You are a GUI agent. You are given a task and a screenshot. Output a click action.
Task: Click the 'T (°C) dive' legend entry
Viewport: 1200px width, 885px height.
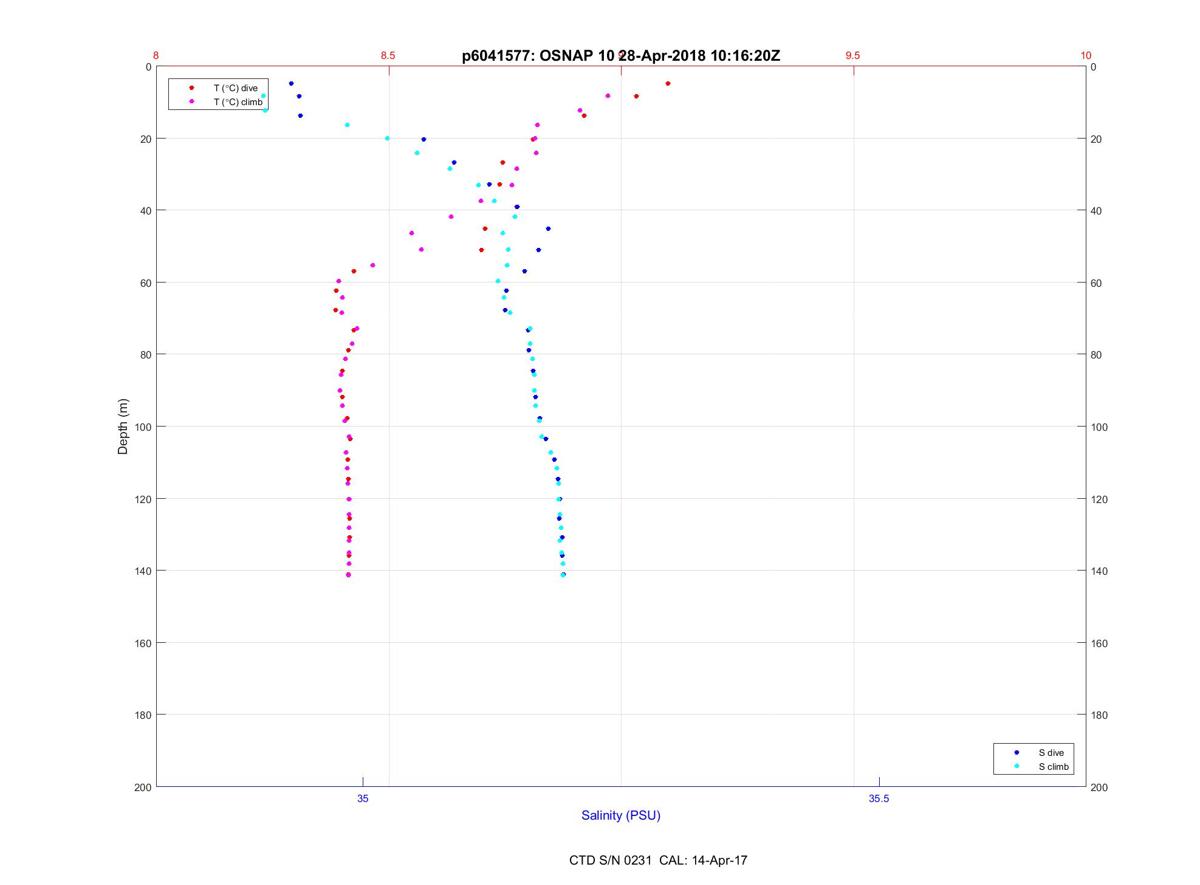coord(235,88)
